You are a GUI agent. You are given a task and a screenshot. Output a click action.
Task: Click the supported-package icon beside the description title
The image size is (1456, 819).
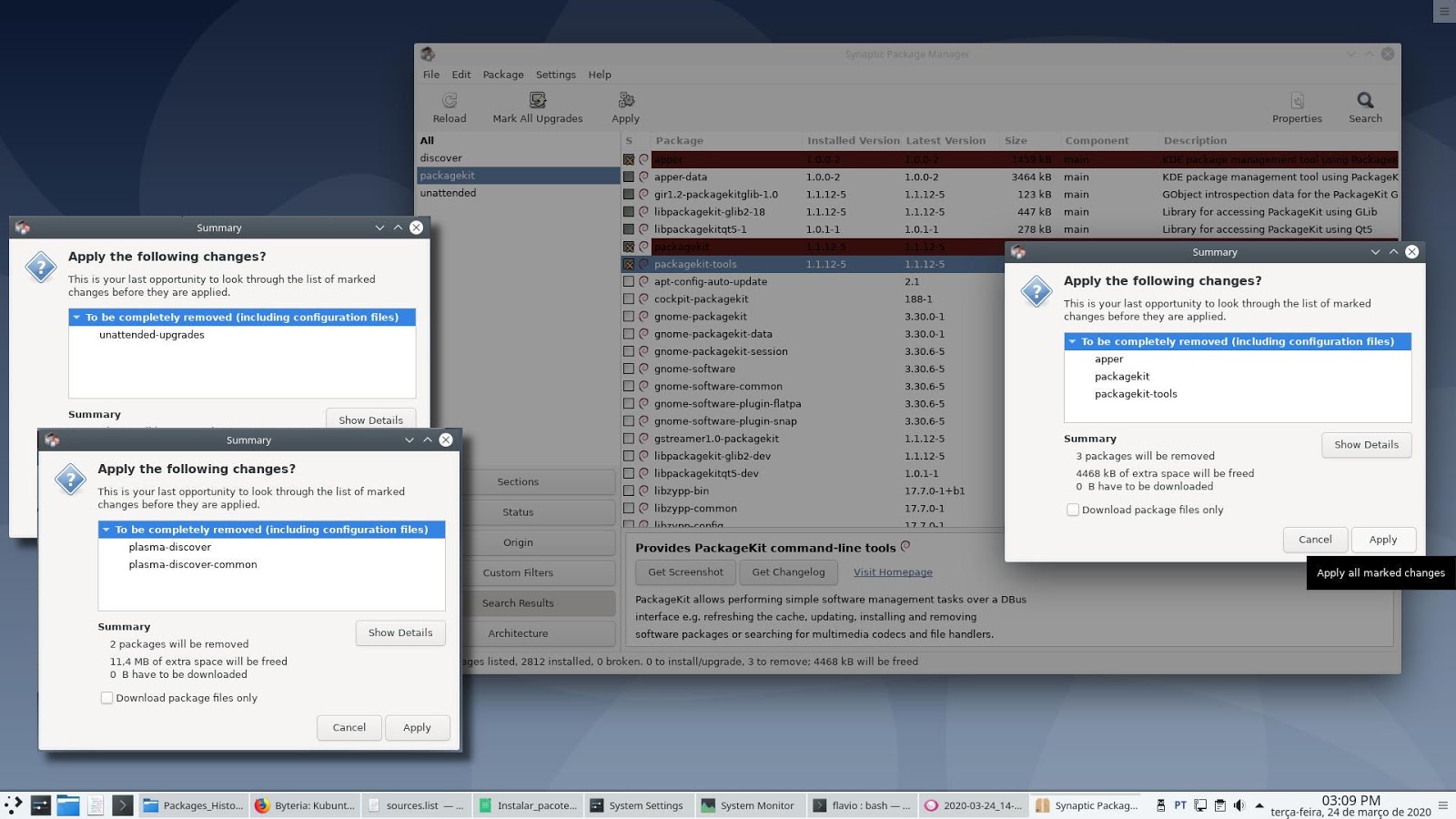click(x=905, y=547)
